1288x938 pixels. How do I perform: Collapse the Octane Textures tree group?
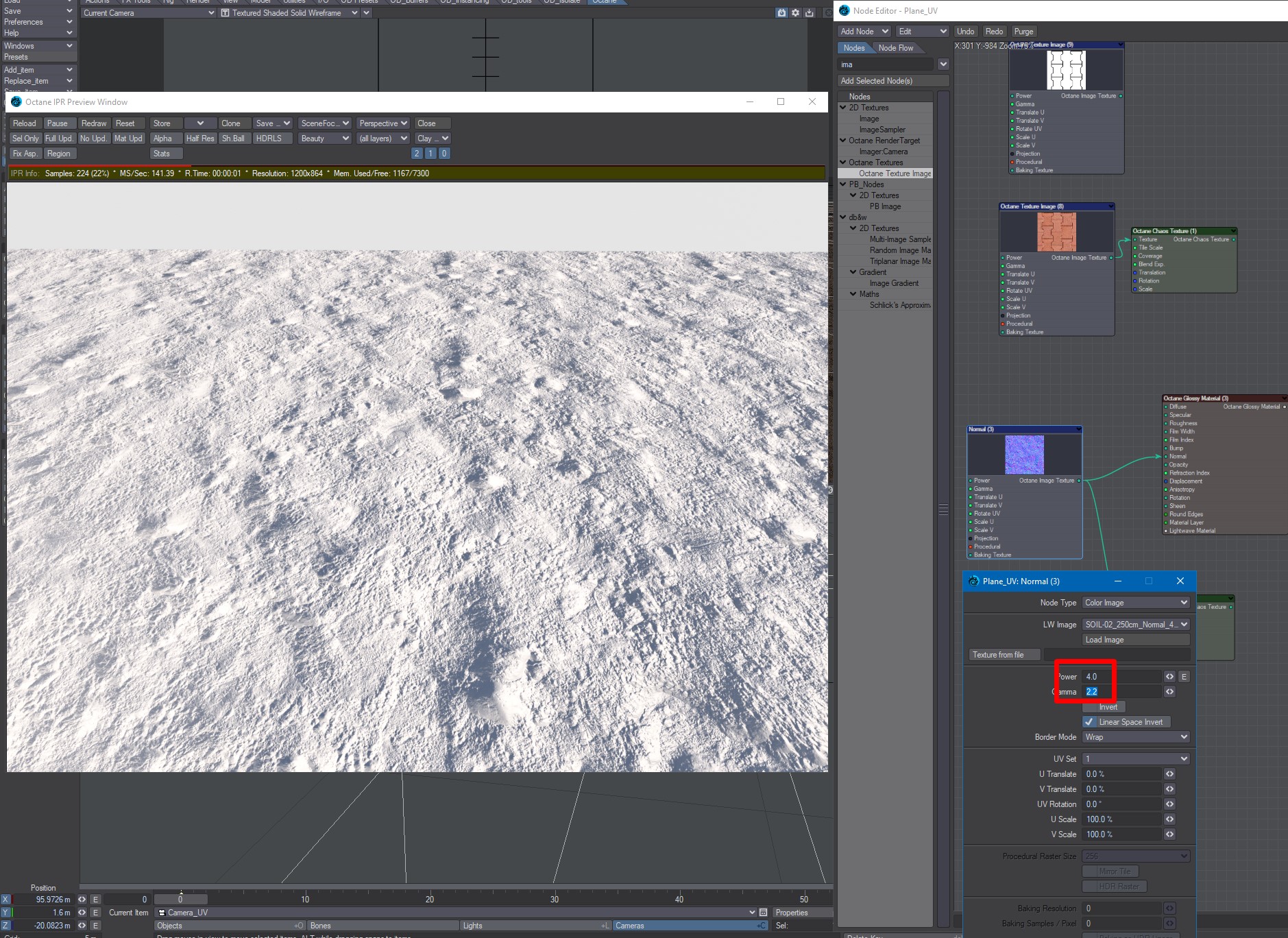pos(843,163)
